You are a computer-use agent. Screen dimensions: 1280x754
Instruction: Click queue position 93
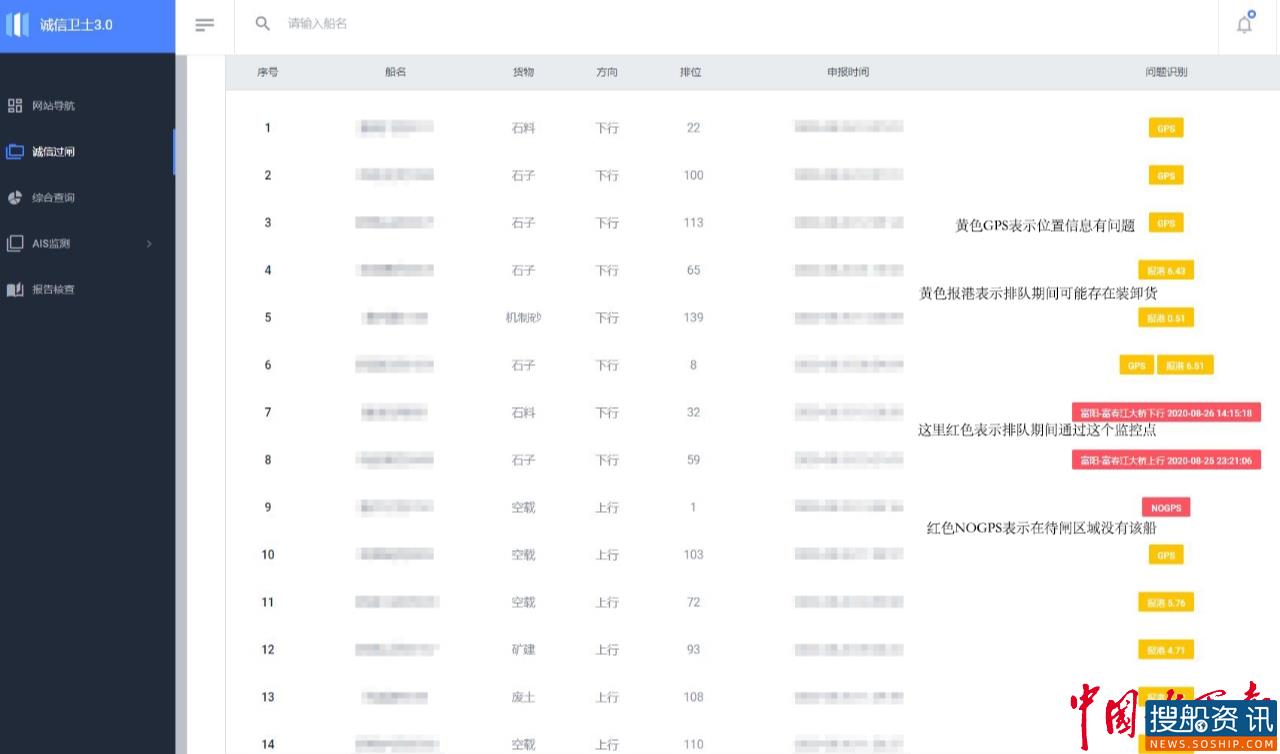[694, 650]
